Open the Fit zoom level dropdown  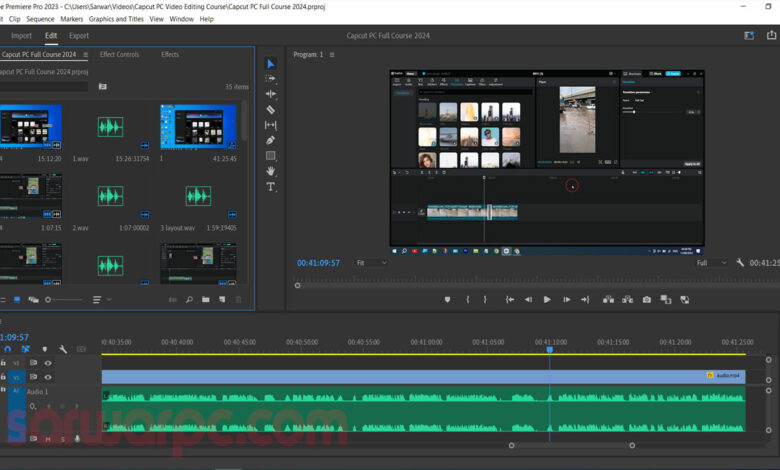click(x=371, y=263)
